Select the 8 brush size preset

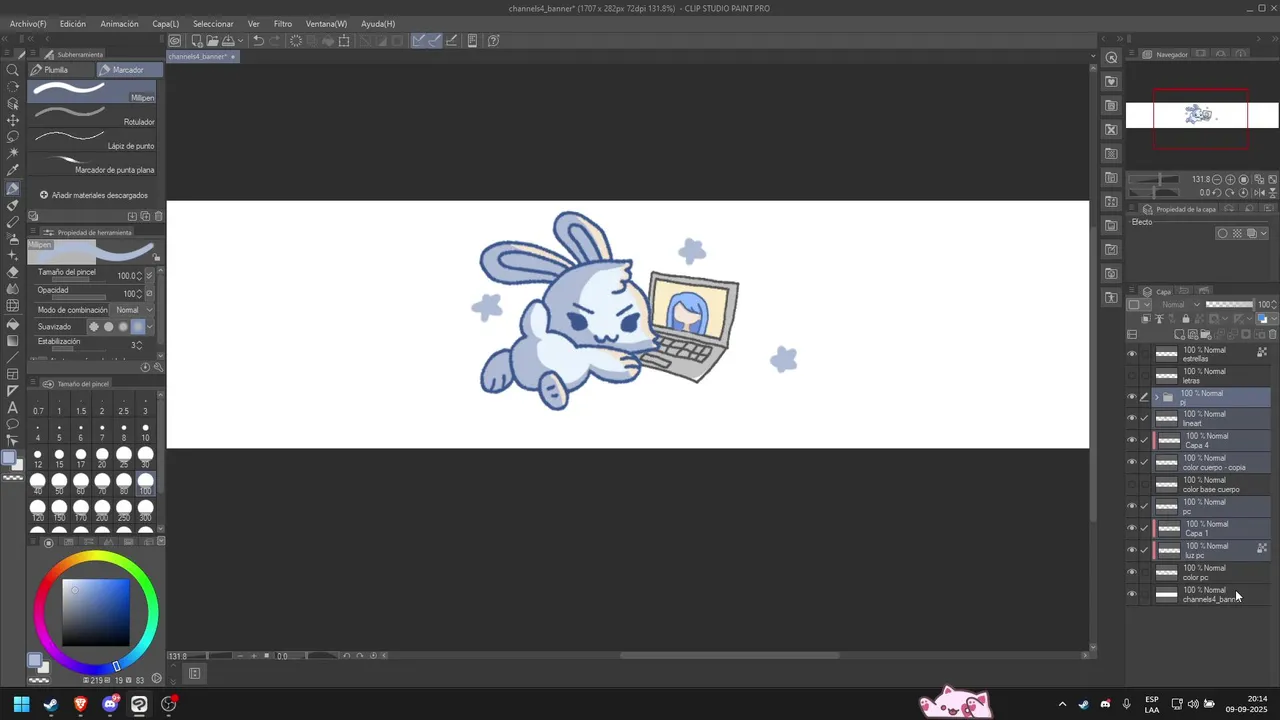click(x=124, y=432)
